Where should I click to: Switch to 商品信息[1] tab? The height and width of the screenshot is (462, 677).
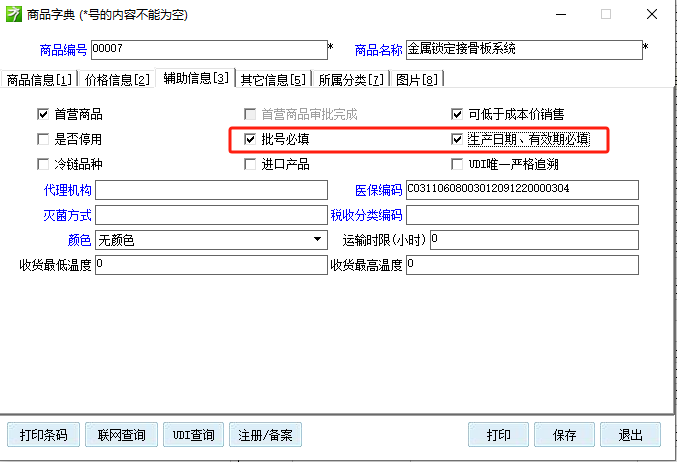[40, 79]
